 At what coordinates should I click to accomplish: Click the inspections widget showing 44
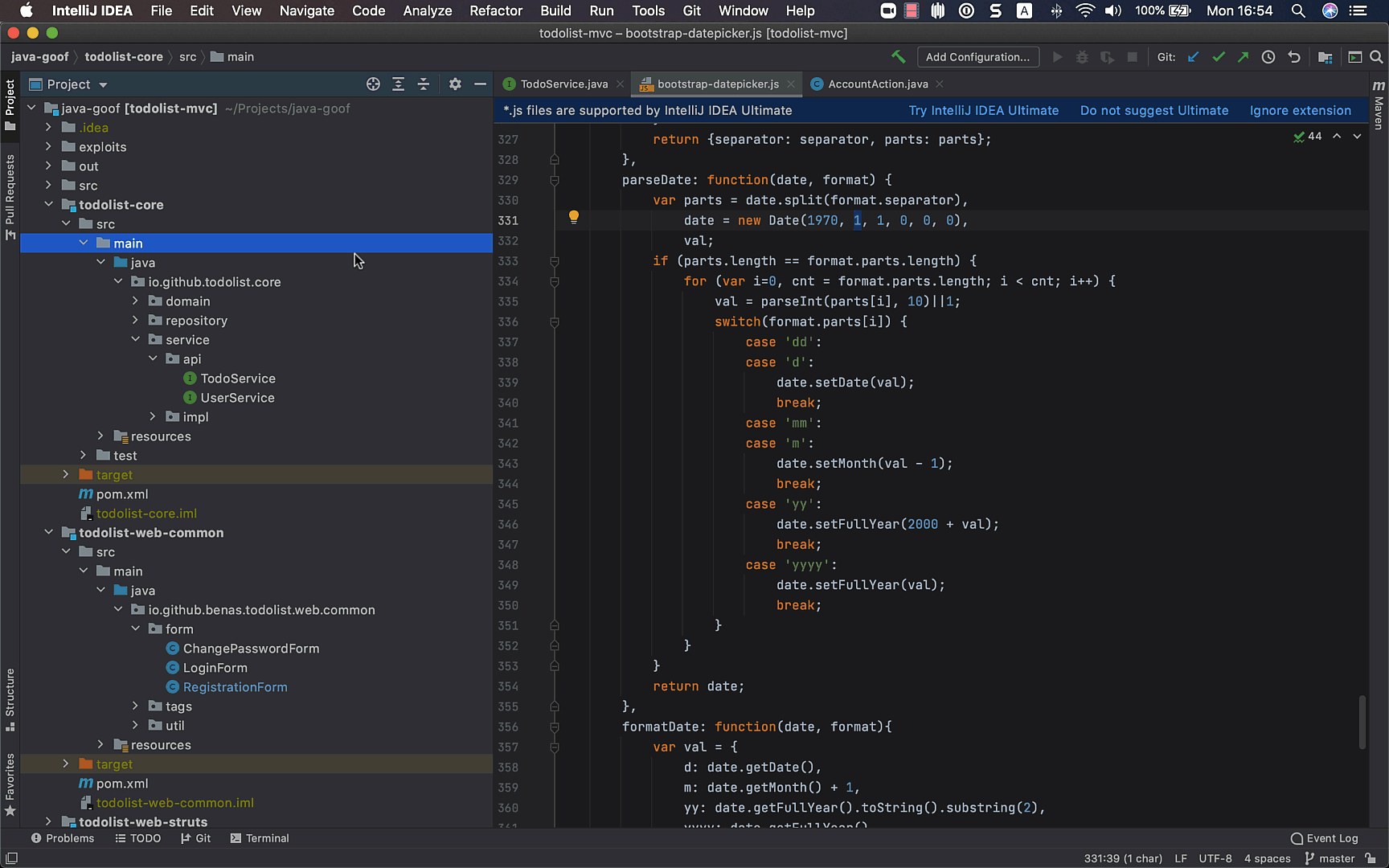(x=1308, y=137)
